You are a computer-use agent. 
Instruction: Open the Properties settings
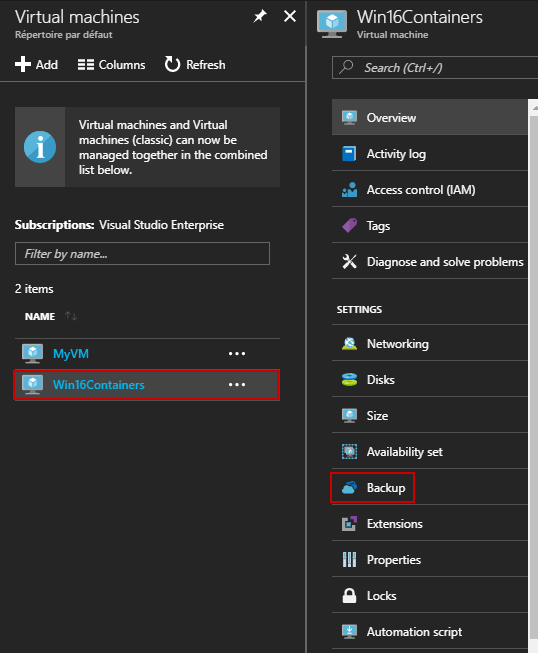point(430,560)
